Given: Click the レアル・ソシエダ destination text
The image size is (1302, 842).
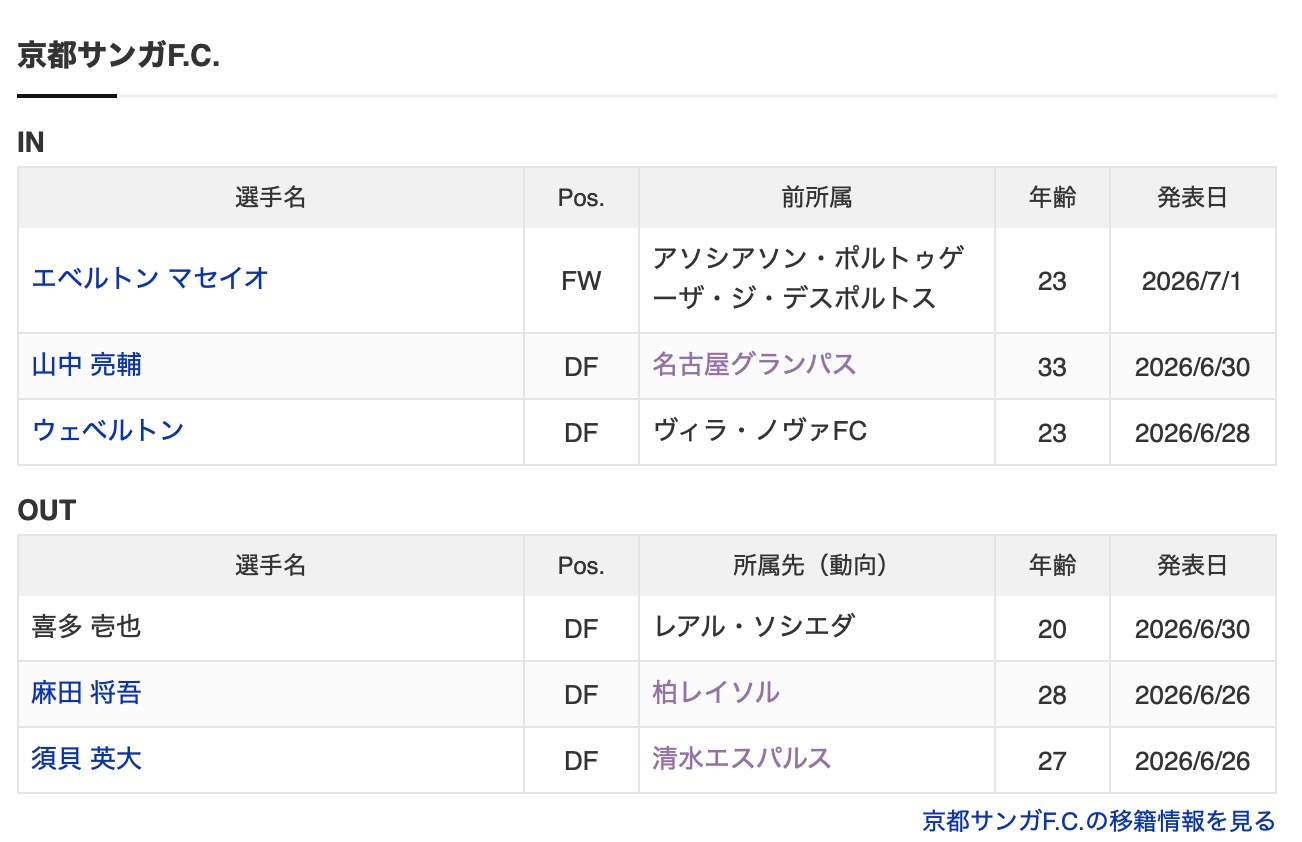Looking at the screenshot, I should coord(754,626).
